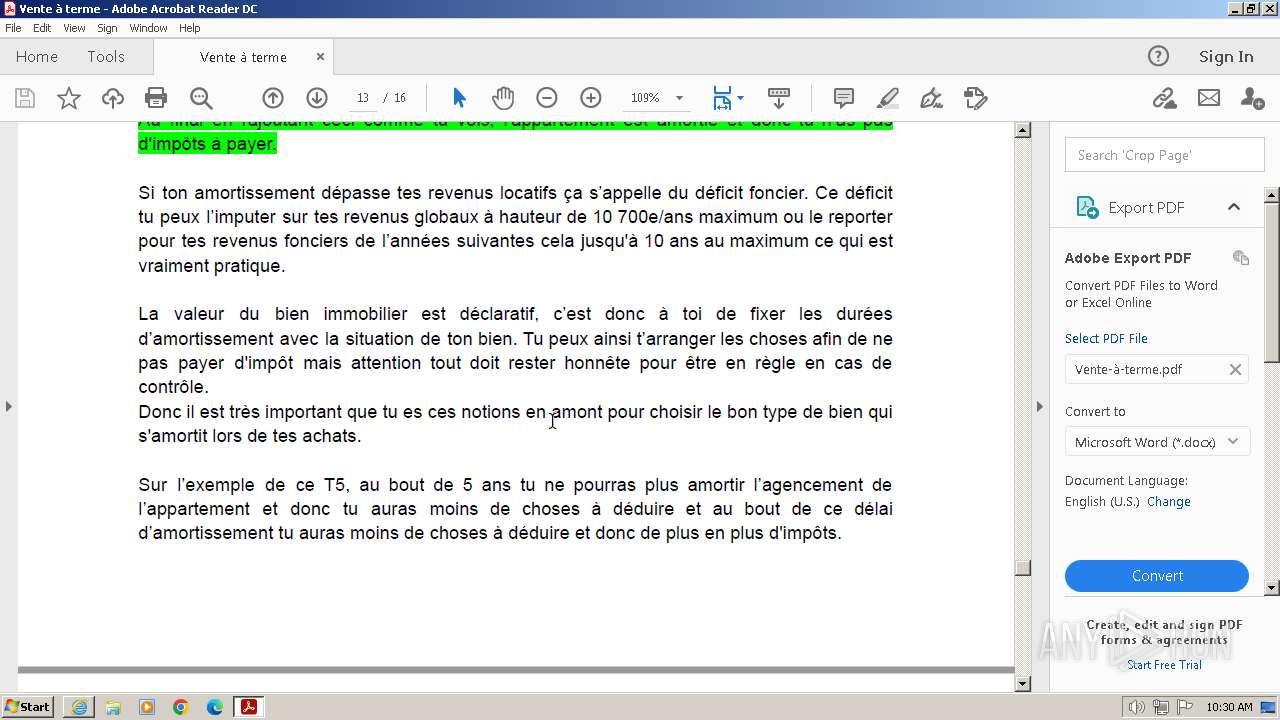Open the Window menu
The width and height of the screenshot is (1280, 720).
click(x=148, y=28)
